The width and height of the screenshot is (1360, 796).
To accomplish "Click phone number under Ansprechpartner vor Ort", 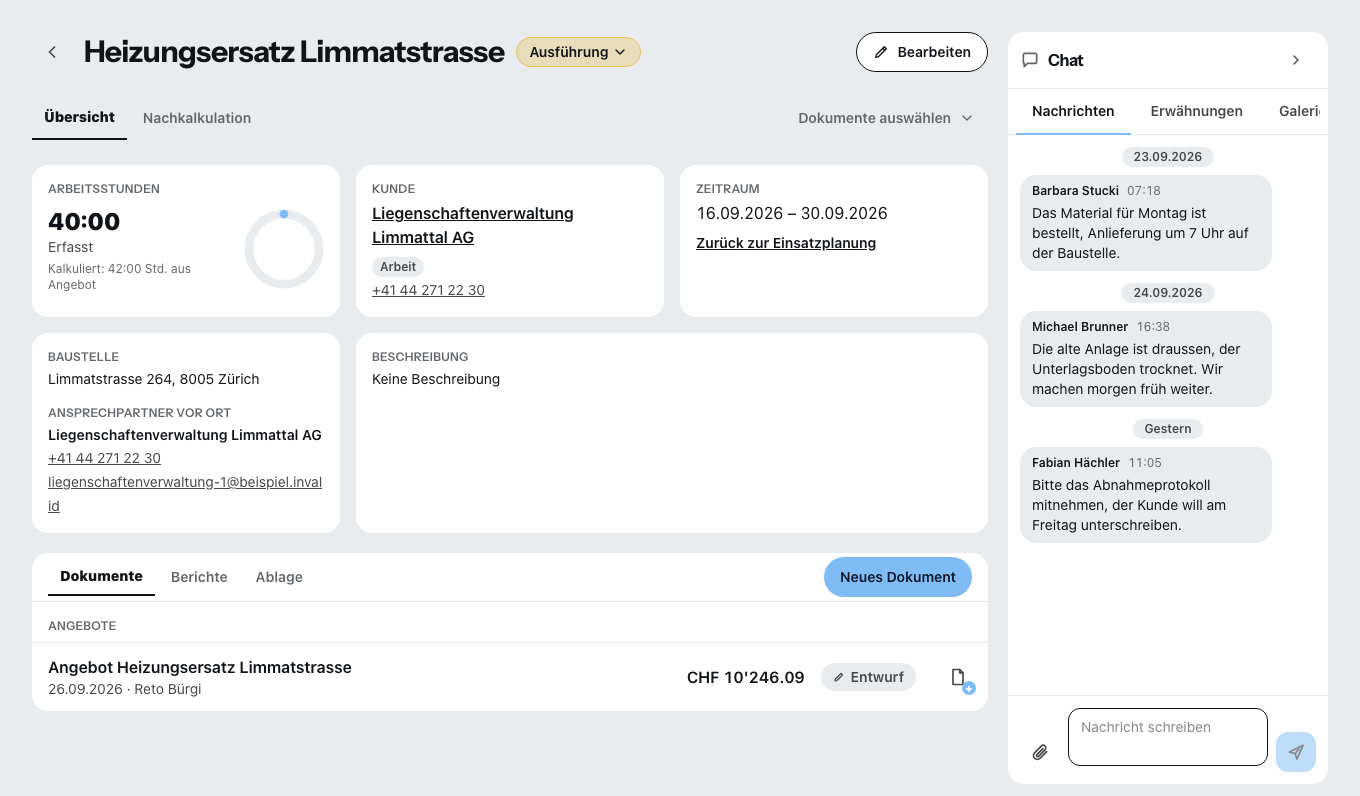I will tap(104, 458).
